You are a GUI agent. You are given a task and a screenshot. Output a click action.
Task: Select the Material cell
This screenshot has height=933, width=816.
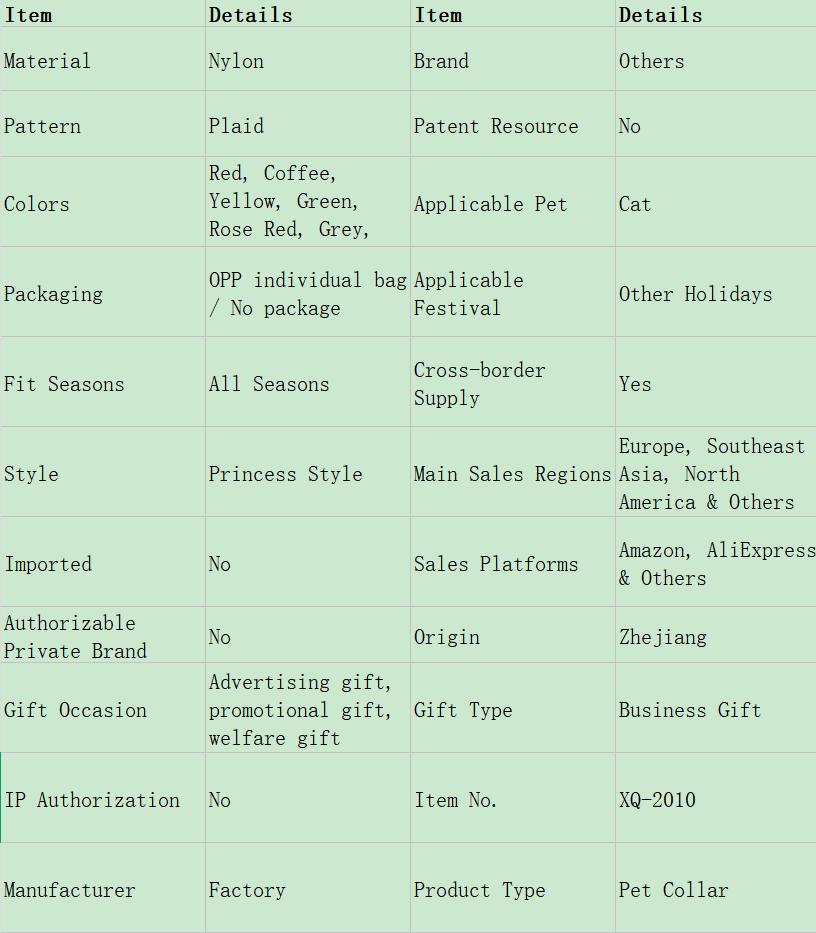click(x=102, y=60)
